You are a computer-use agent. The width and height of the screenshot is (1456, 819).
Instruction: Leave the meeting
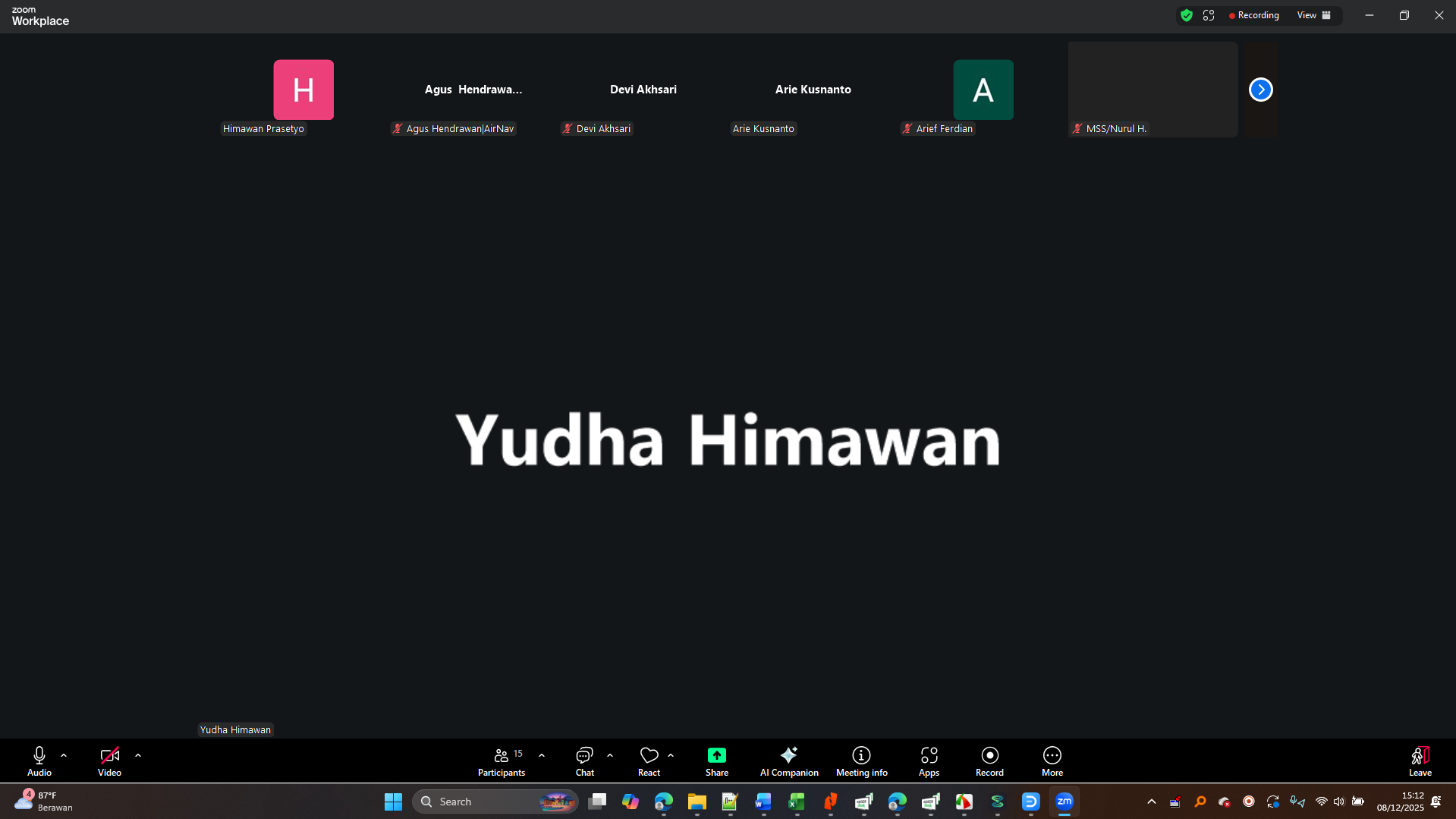pos(1420,761)
